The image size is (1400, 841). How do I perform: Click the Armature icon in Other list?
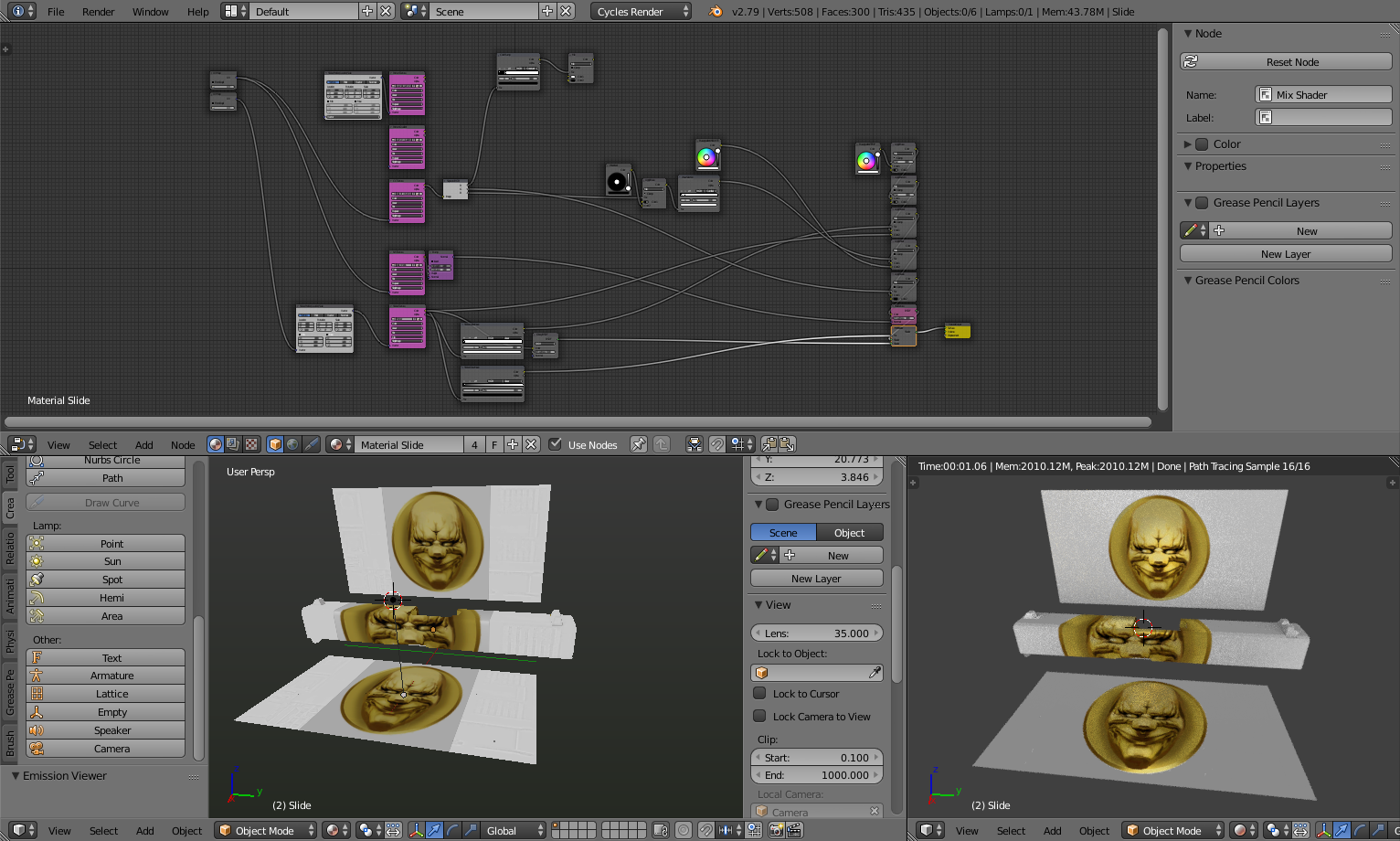[x=37, y=675]
